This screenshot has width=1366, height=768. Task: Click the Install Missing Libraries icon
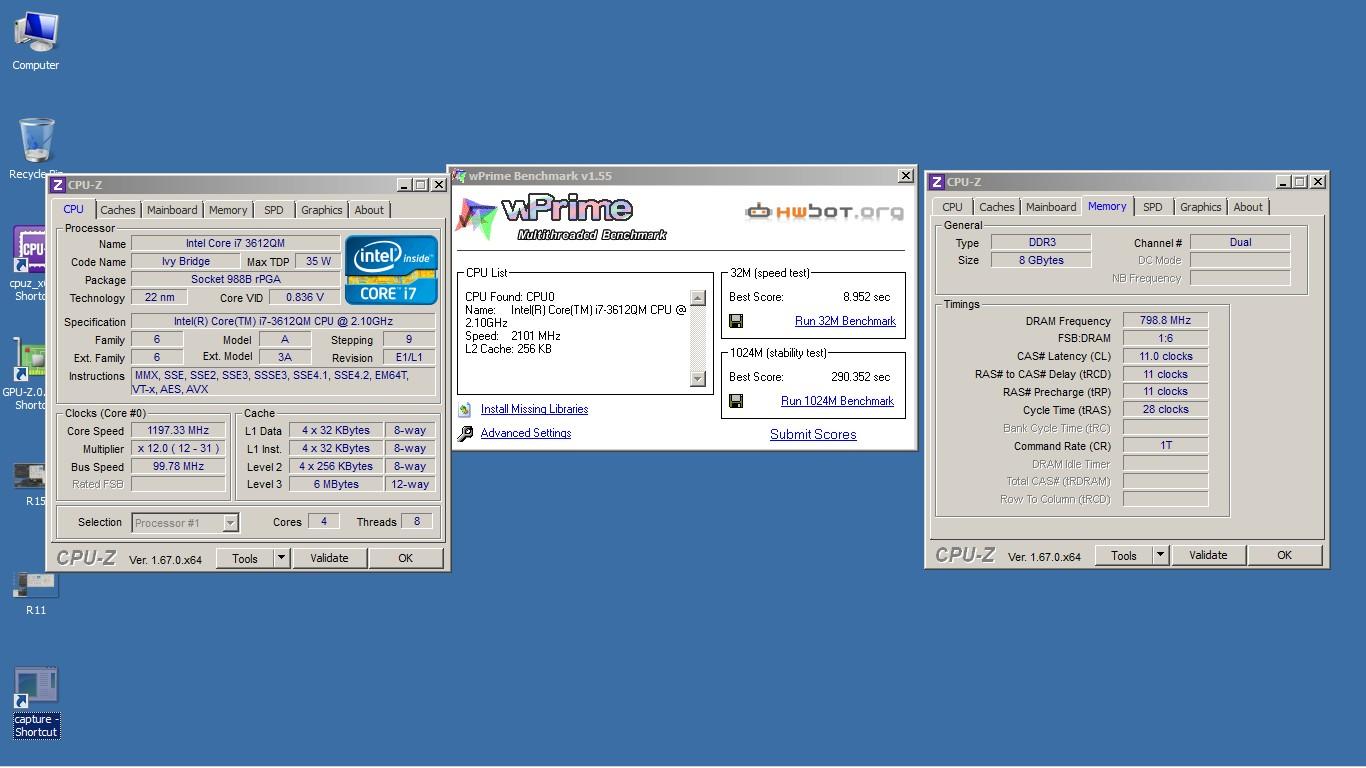tap(465, 410)
